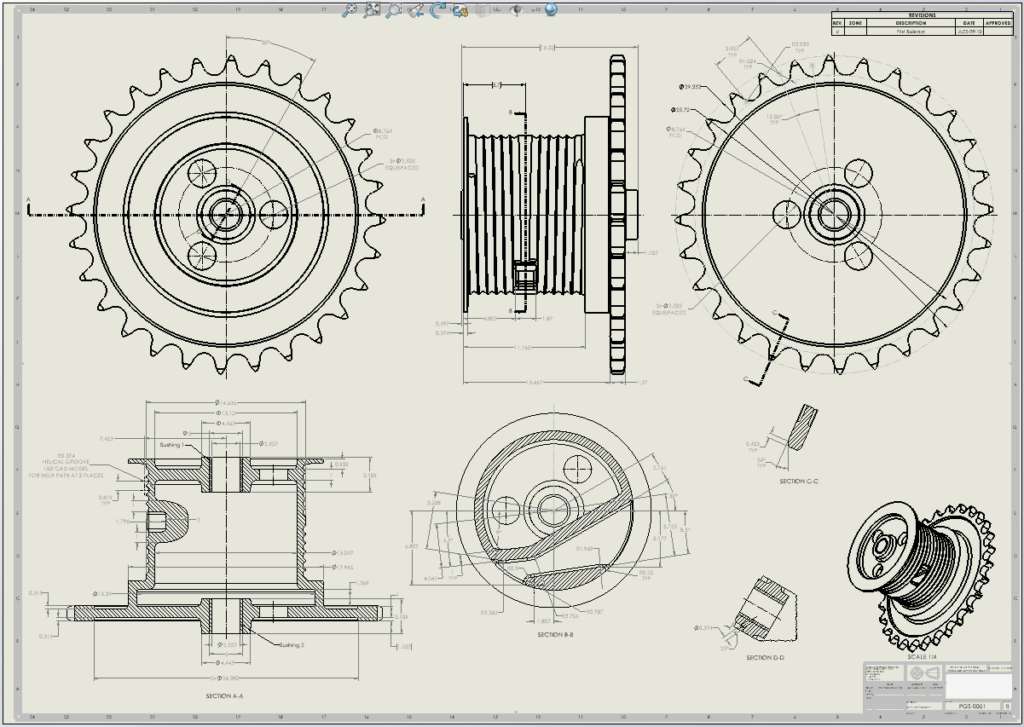
Task: Click the Previous View magnifier icon
Action: pyautogui.click(x=394, y=9)
